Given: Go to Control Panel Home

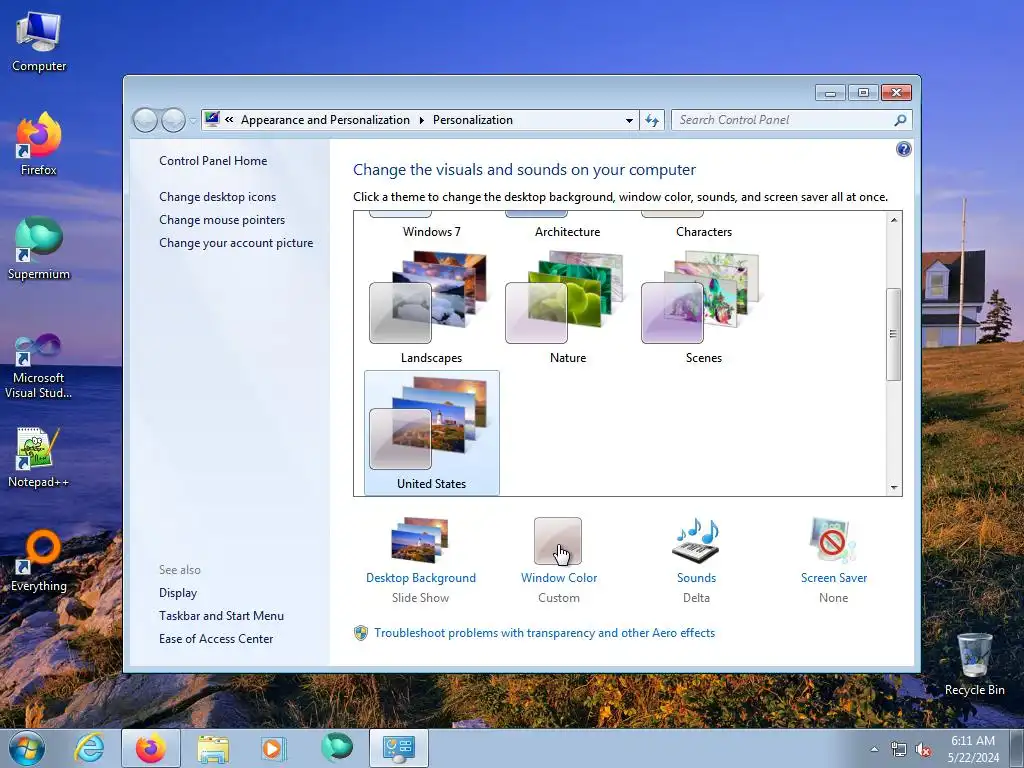Looking at the screenshot, I should (213, 161).
